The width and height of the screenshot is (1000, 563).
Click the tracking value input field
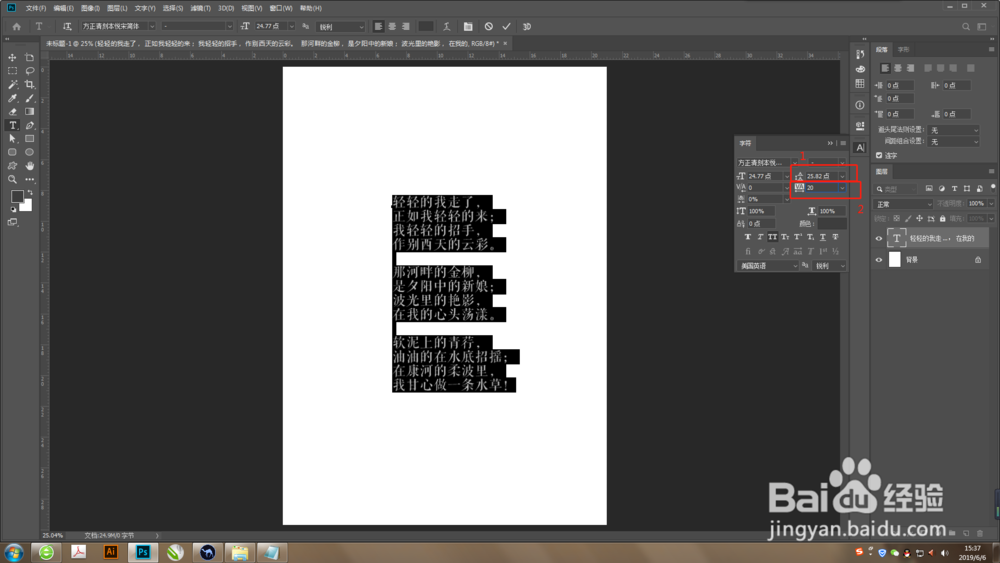point(821,188)
